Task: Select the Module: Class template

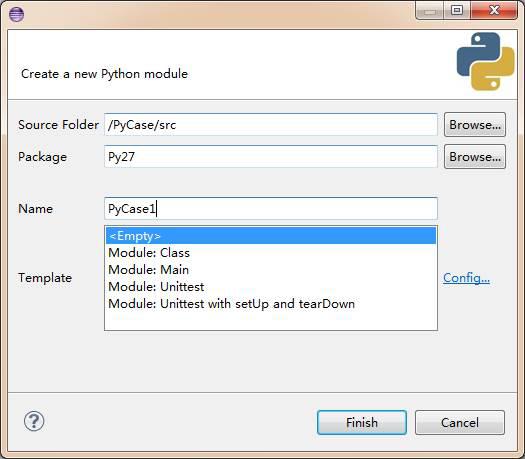Action: [x=271, y=253]
